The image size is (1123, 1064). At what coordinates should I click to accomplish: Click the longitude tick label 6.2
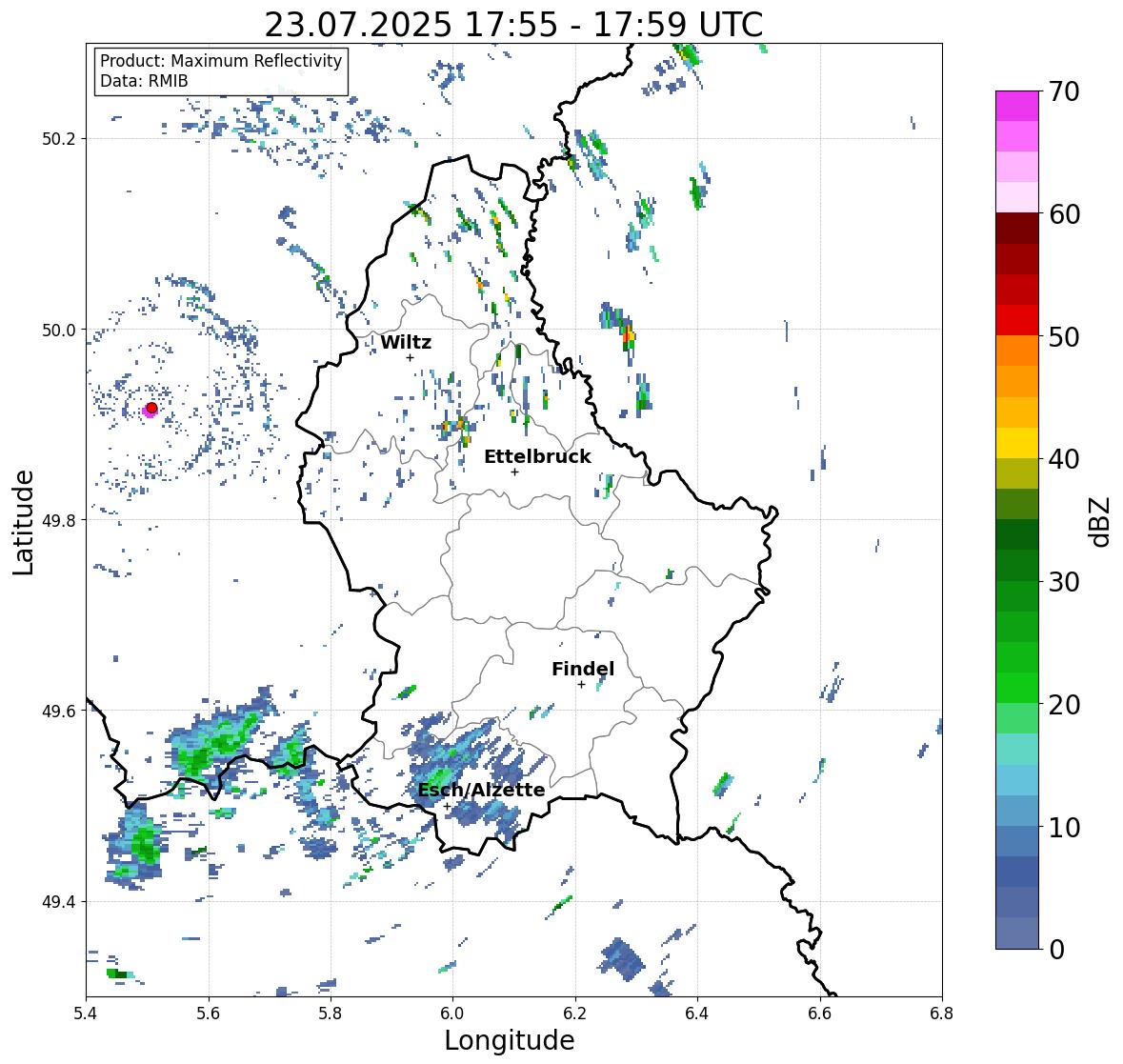pyautogui.click(x=575, y=1013)
